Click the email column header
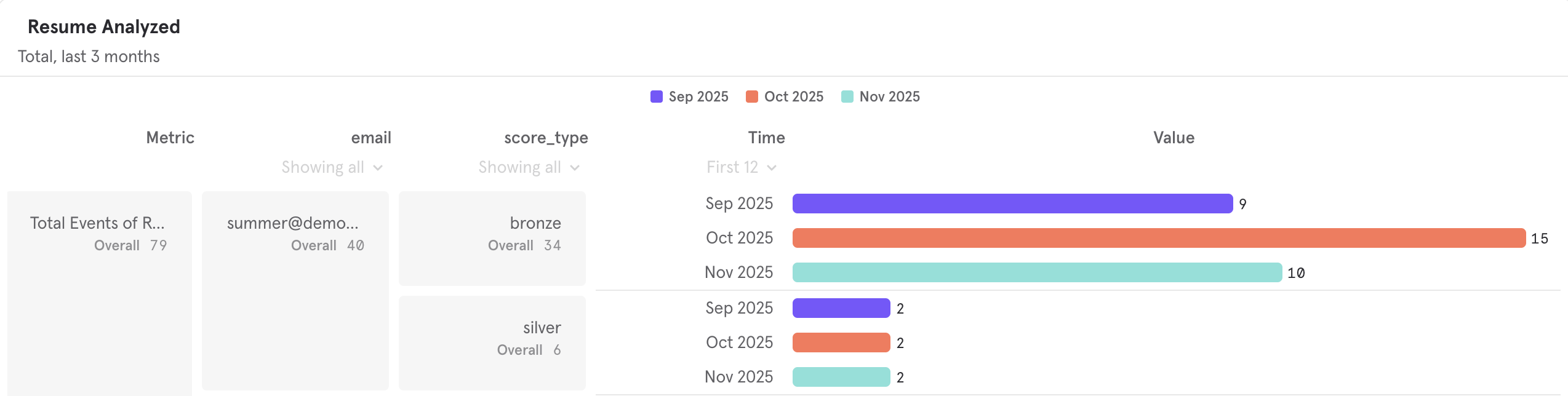Screen dimensions: 1568x396 pyautogui.click(x=370, y=137)
